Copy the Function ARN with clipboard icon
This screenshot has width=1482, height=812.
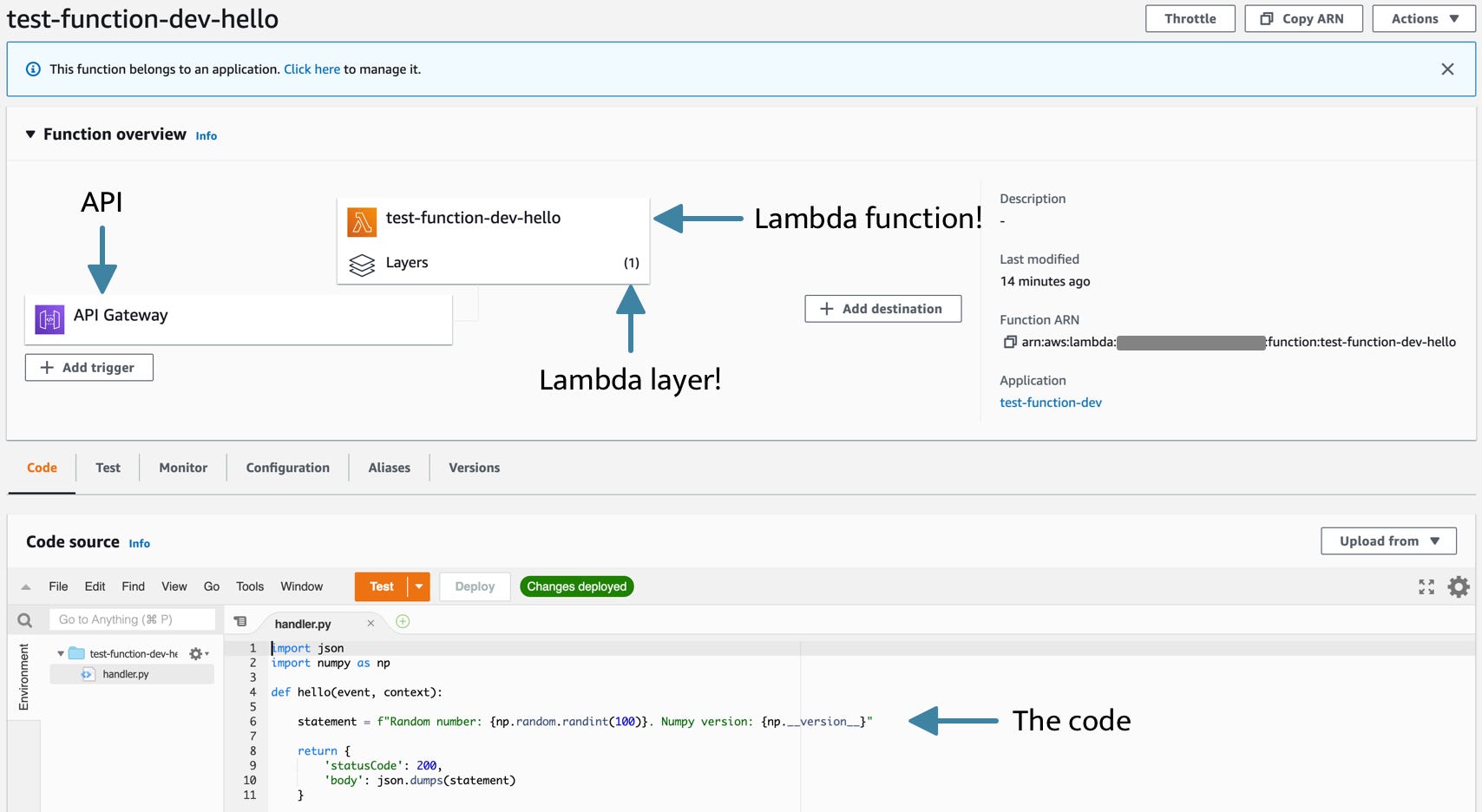click(x=1009, y=342)
